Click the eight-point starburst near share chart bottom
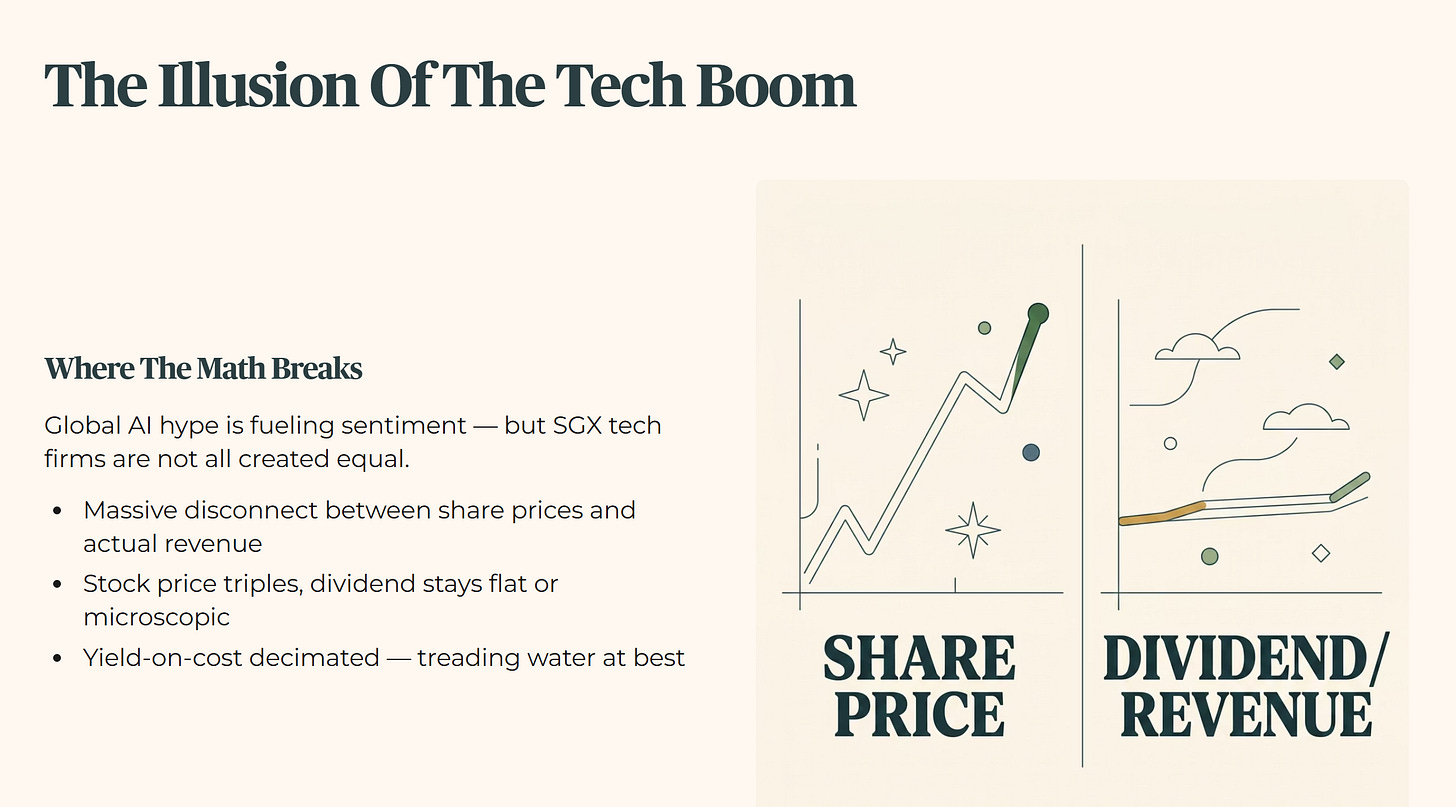Viewport: 1456px width, 807px height. [x=973, y=529]
